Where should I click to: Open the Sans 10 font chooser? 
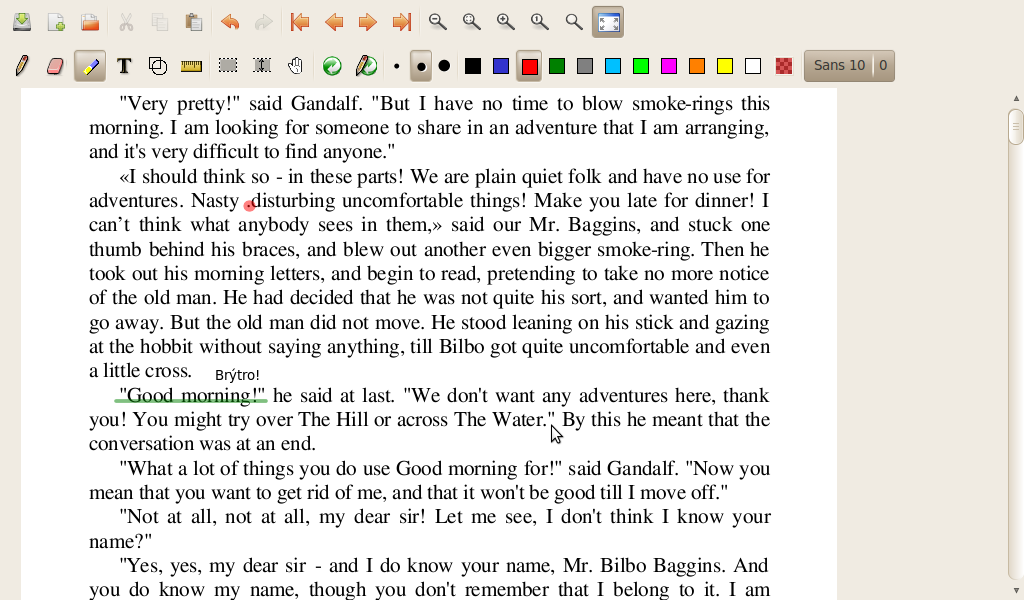(849, 66)
